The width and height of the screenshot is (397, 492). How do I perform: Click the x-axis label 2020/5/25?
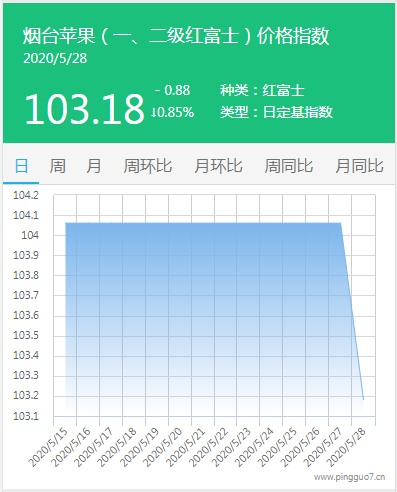click(277, 448)
